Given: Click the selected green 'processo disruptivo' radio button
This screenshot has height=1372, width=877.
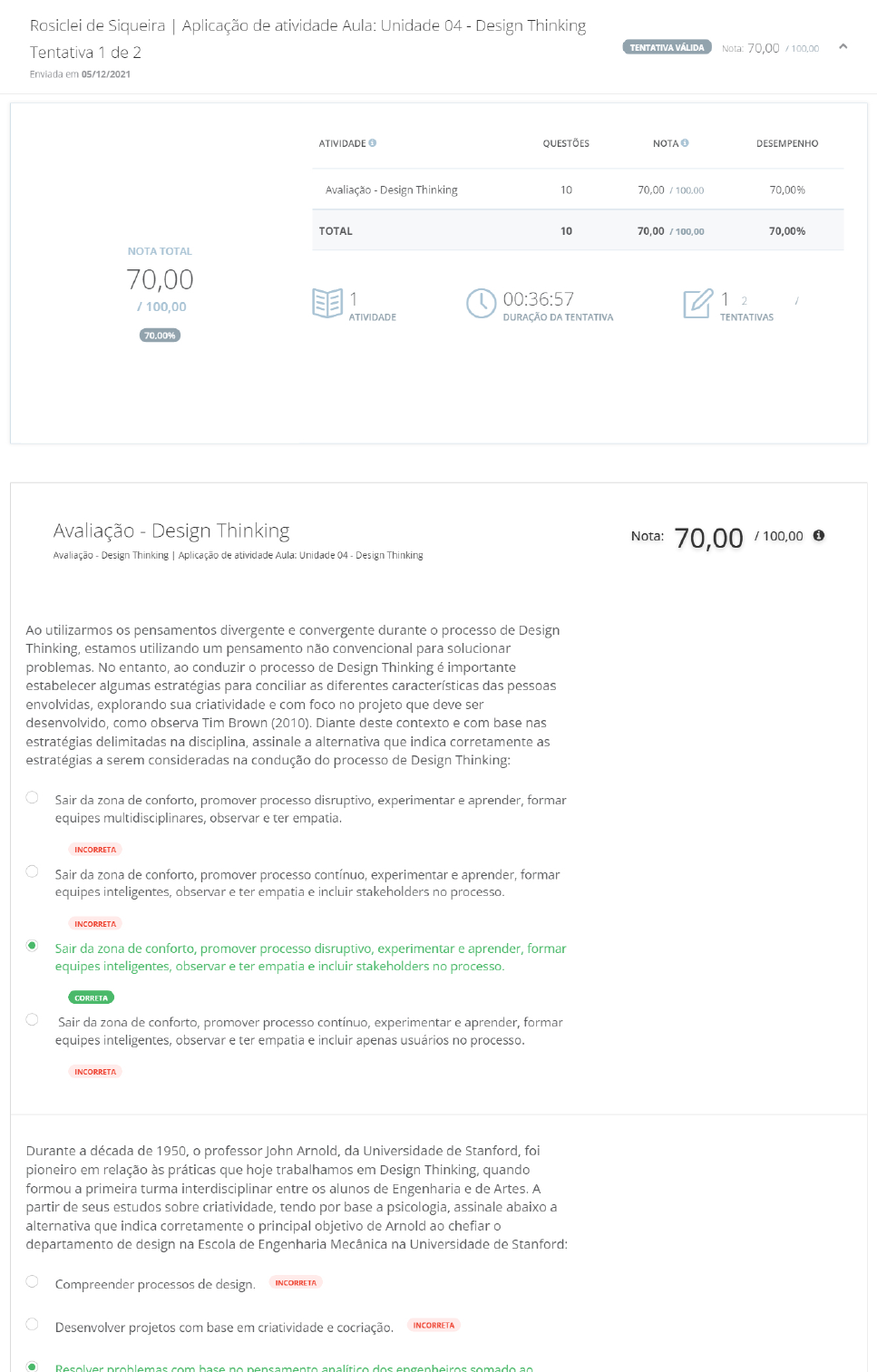Looking at the screenshot, I should 33,946.
